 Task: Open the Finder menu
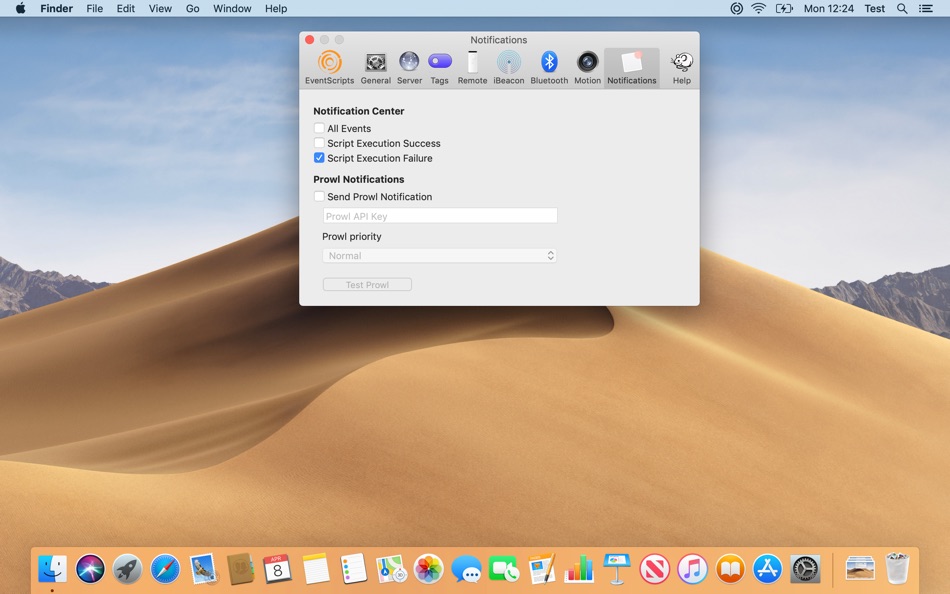(56, 8)
